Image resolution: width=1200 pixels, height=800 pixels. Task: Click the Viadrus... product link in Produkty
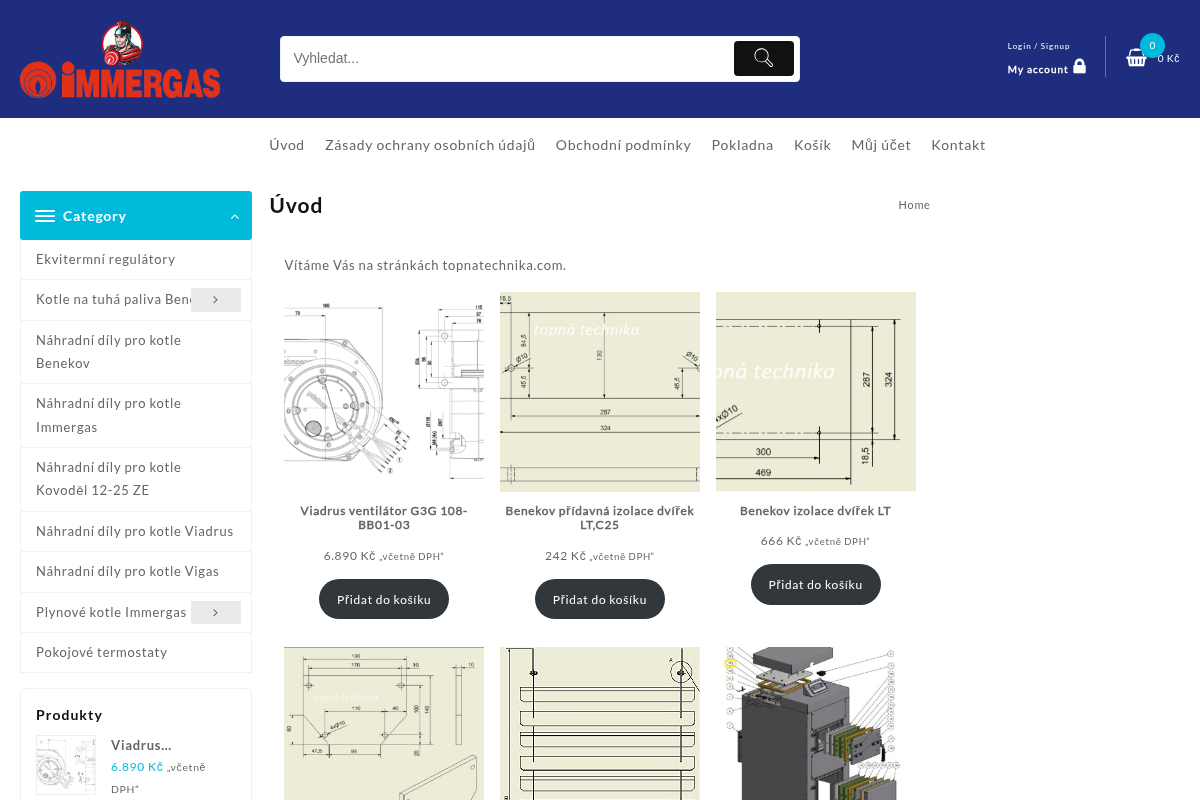click(x=141, y=745)
